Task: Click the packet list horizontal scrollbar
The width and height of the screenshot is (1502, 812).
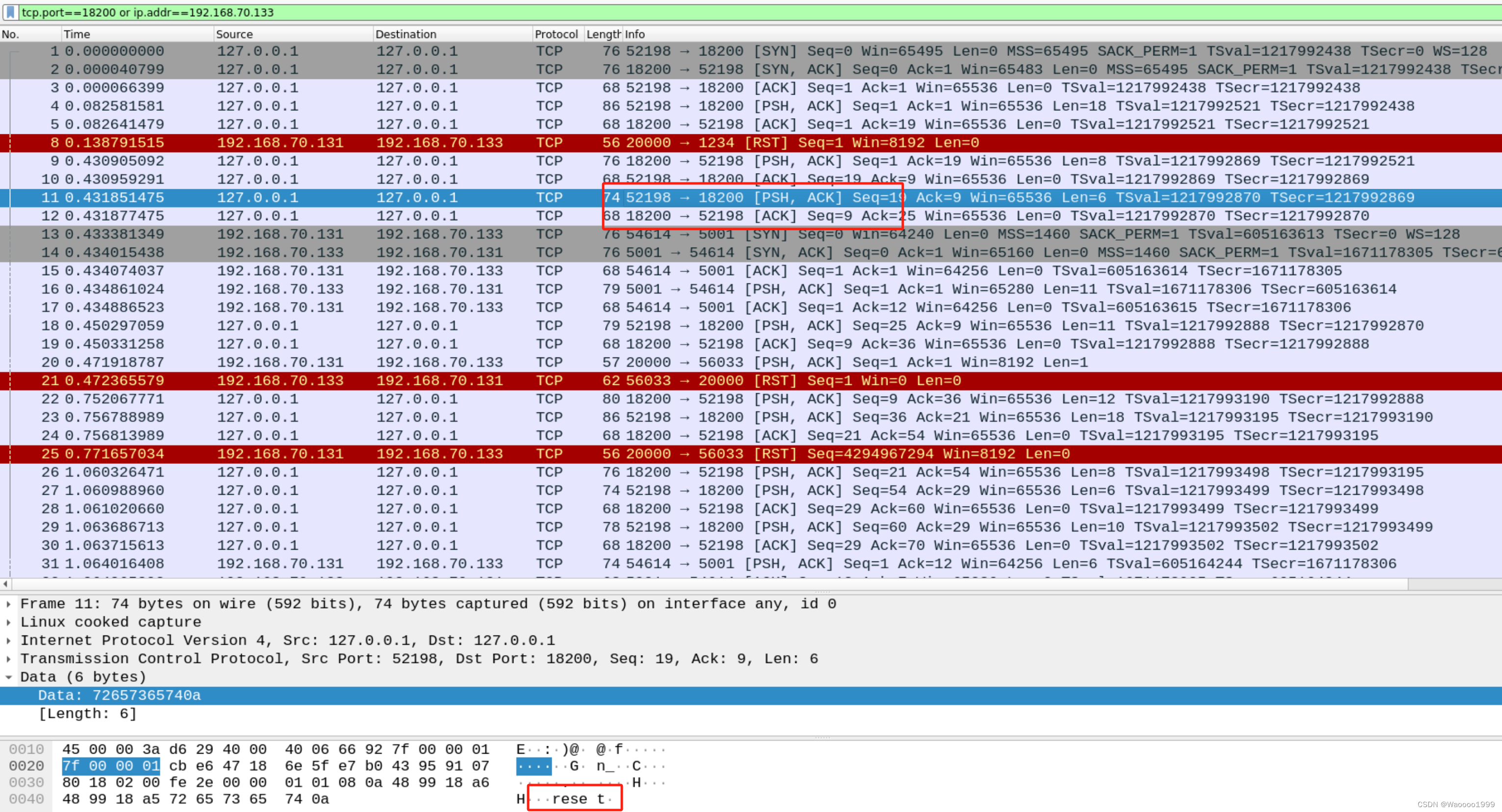Action: click(710, 584)
